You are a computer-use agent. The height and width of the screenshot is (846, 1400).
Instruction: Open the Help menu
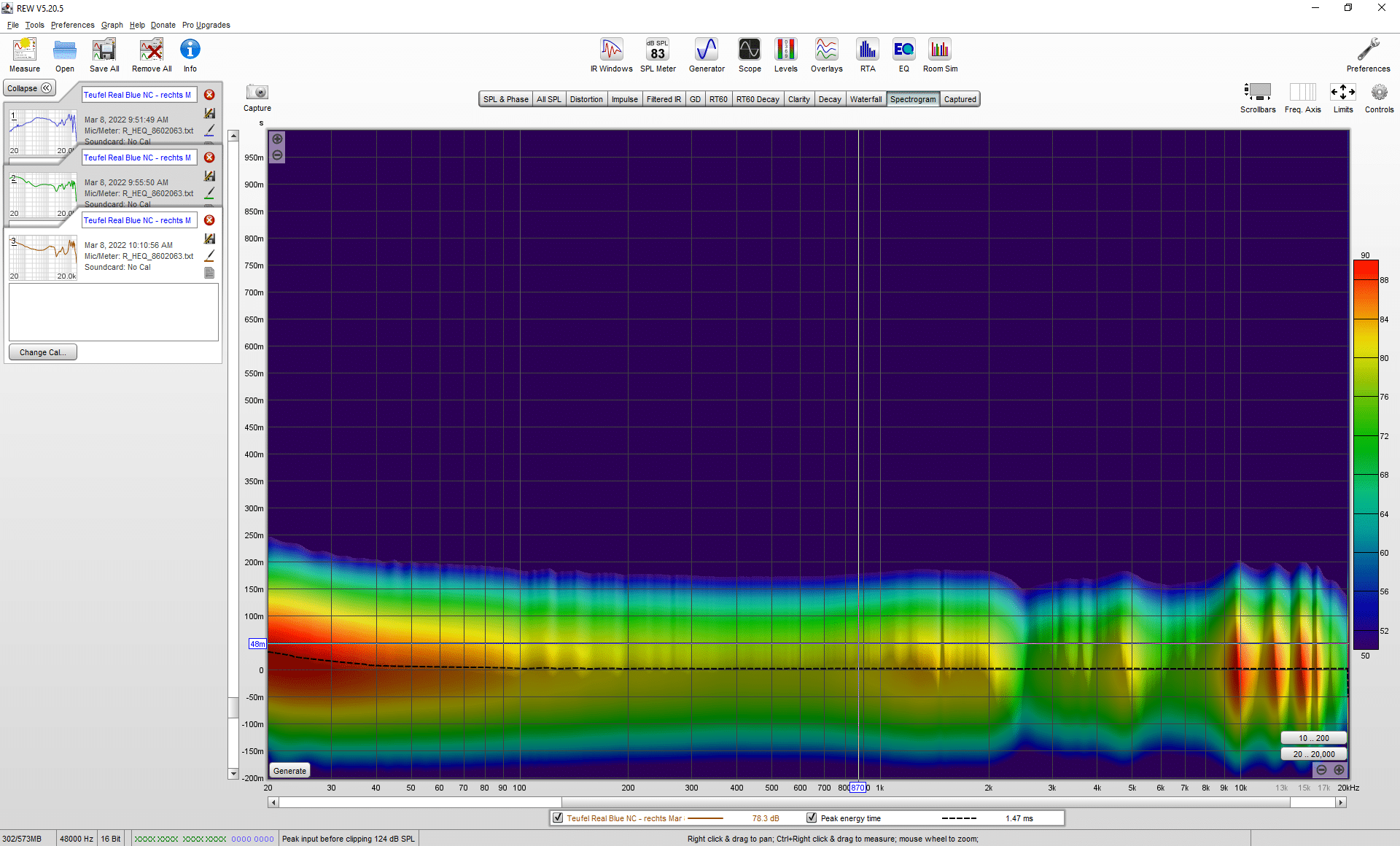(137, 25)
